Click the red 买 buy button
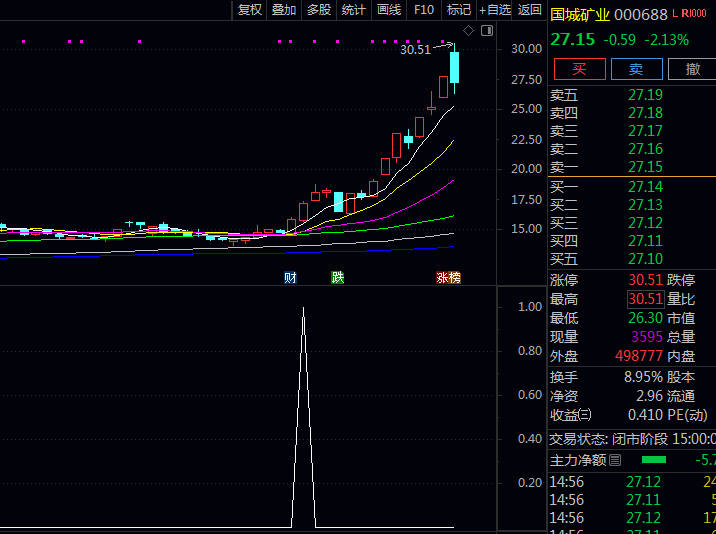Image resolution: width=716 pixels, height=534 pixels. click(x=579, y=69)
